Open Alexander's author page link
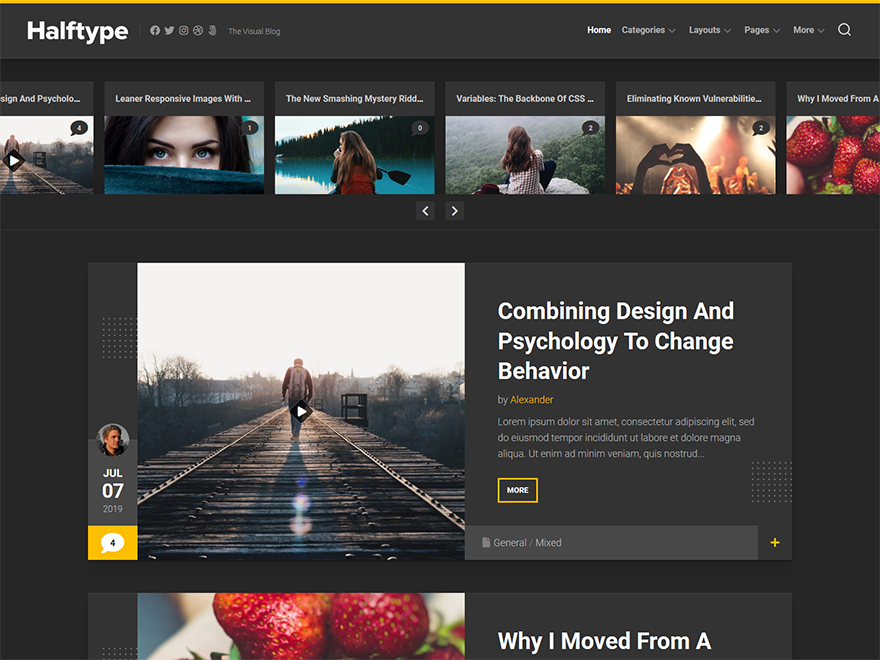Screen dimensions: 880x660 click(531, 399)
